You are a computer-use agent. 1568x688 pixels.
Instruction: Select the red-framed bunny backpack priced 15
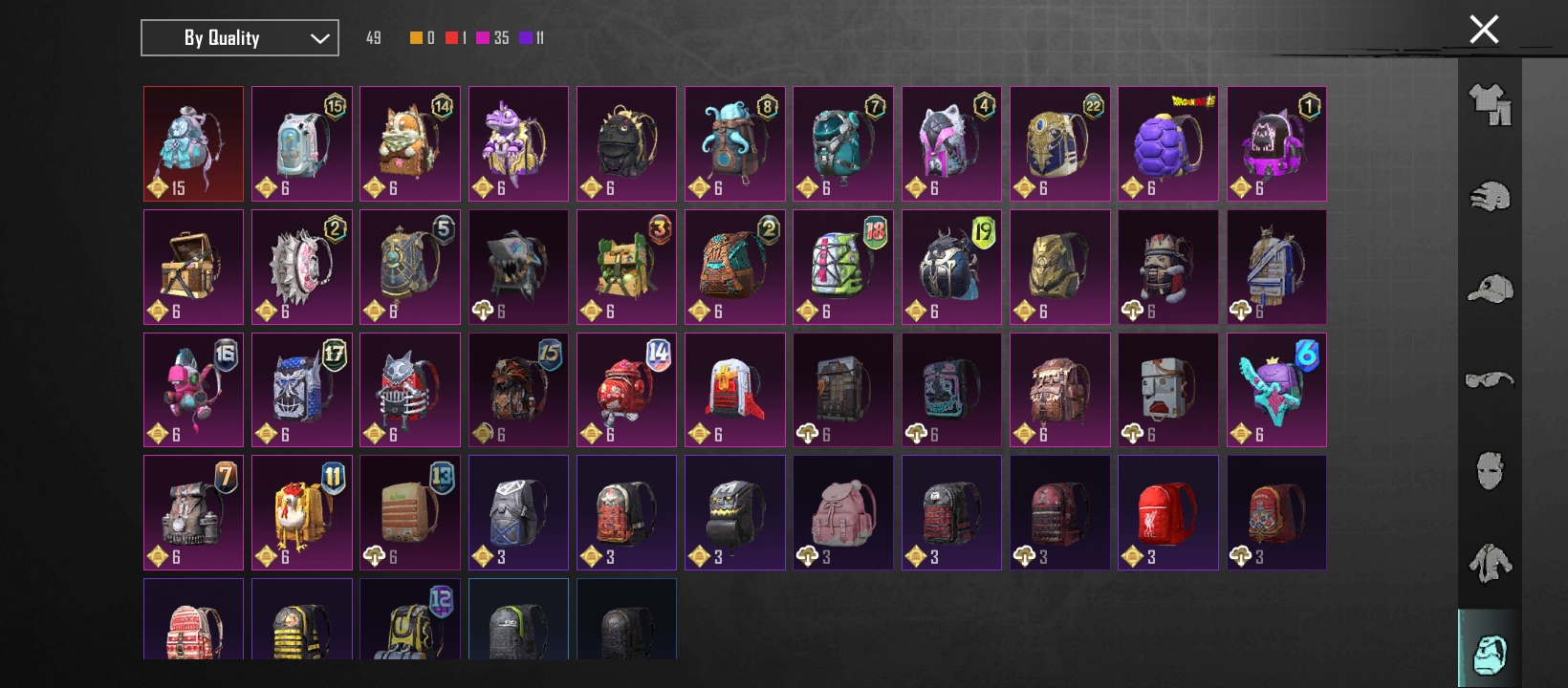point(193,144)
